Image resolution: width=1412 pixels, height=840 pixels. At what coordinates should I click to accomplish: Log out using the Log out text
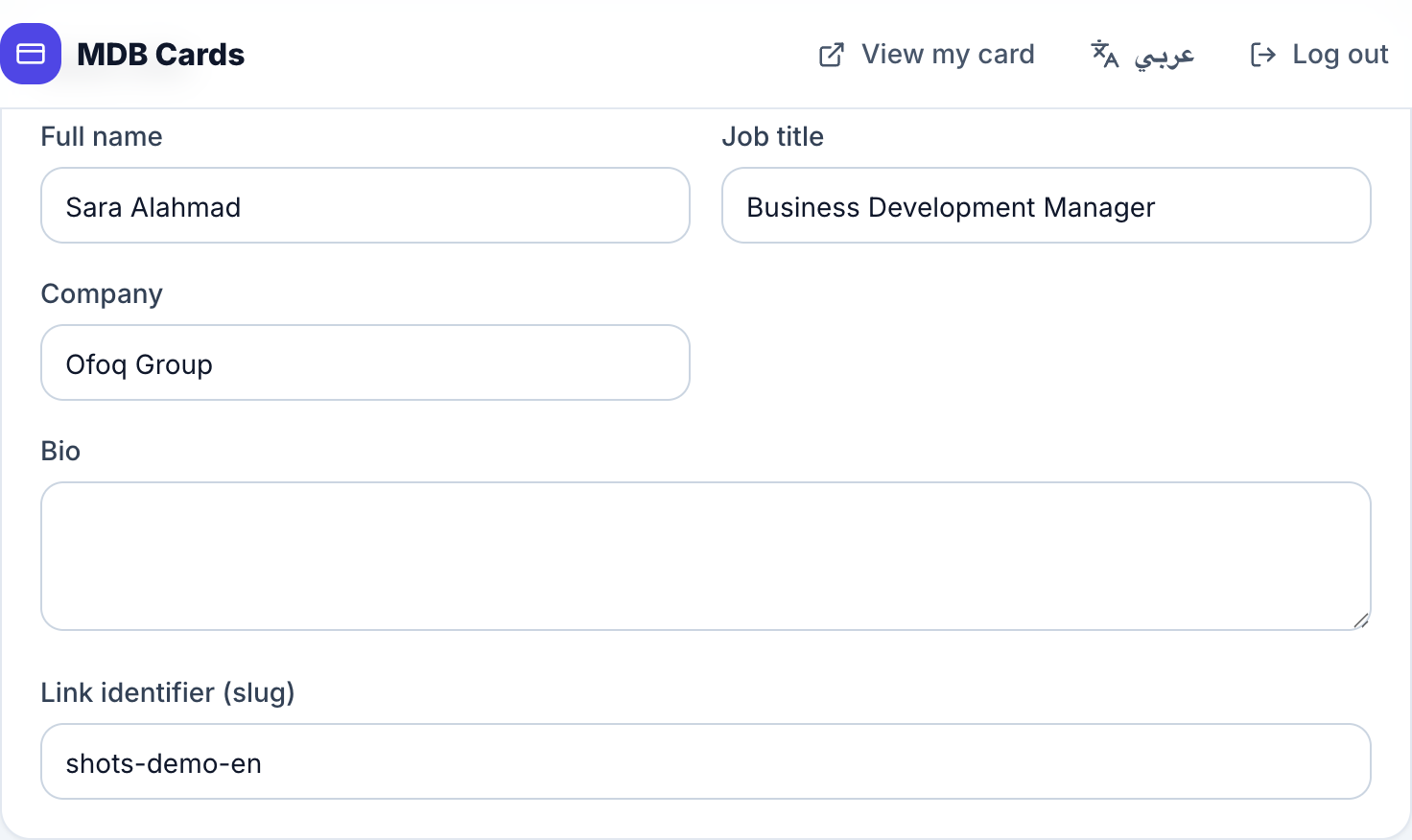[1340, 55]
